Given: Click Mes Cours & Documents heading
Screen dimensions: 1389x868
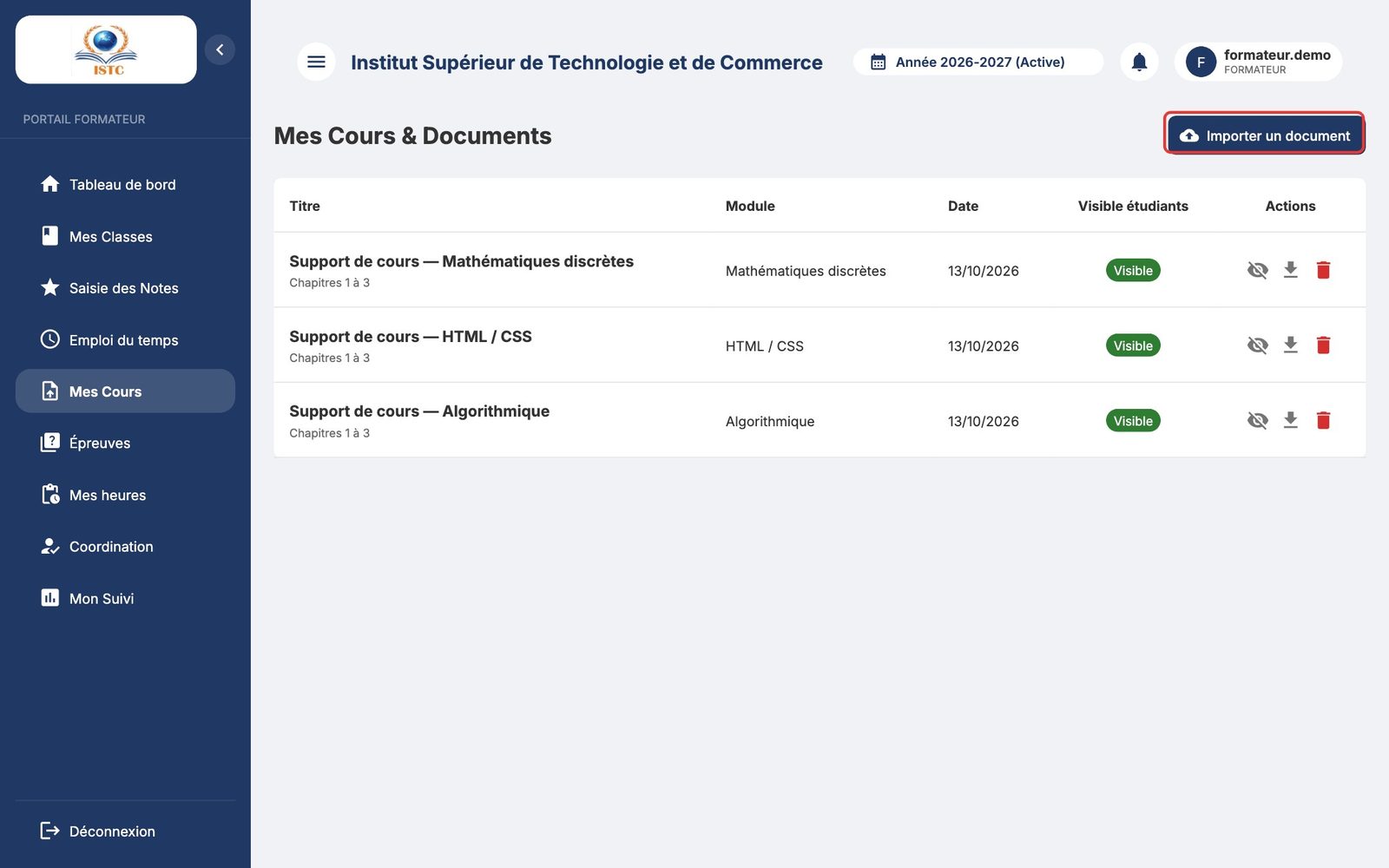Looking at the screenshot, I should pos(412,136).
